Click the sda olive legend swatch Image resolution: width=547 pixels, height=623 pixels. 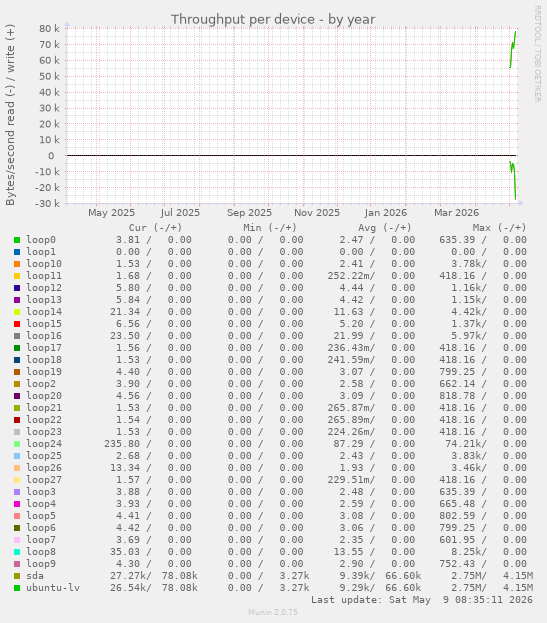click(17, 576)
